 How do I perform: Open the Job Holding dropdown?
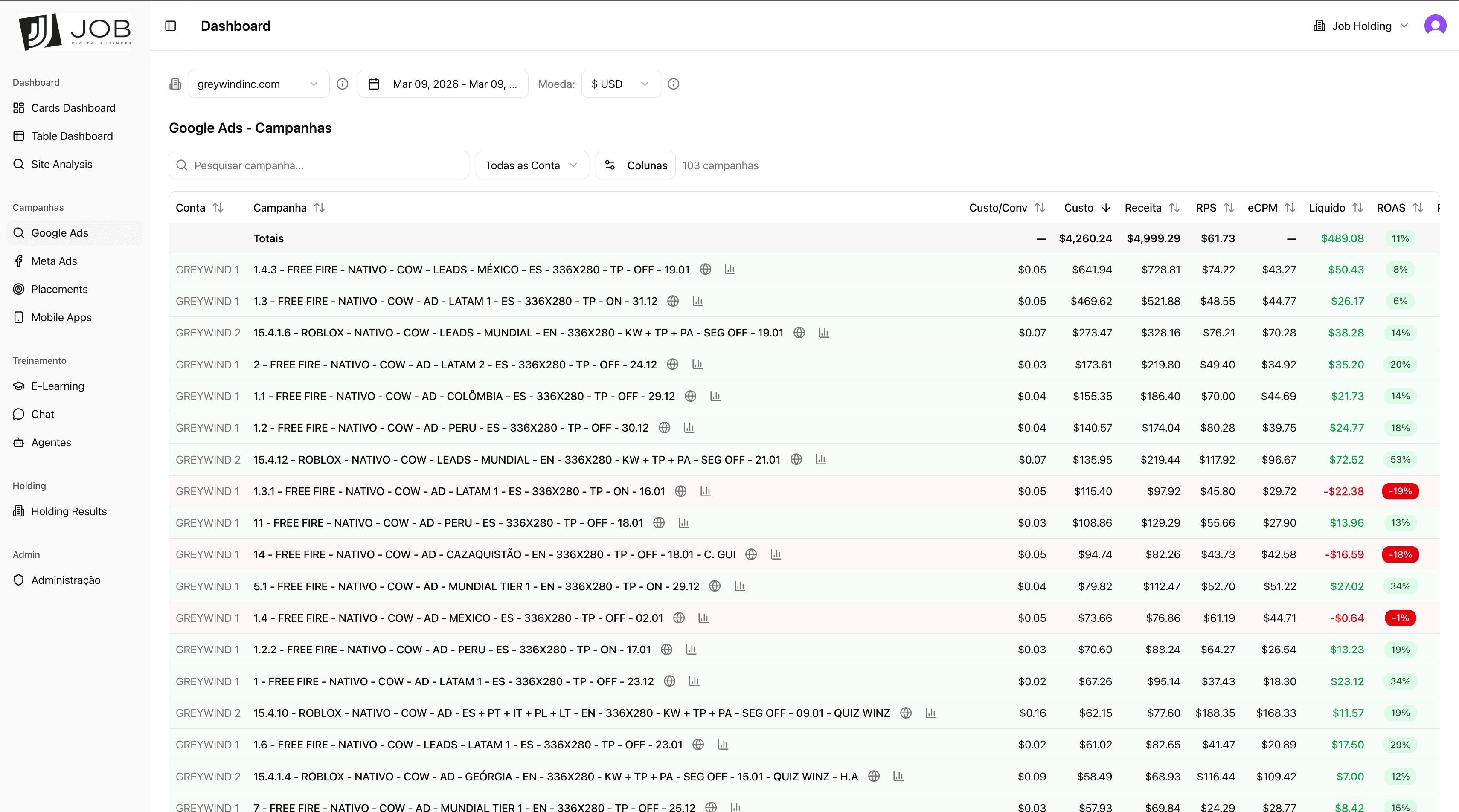coord(1362,26)
